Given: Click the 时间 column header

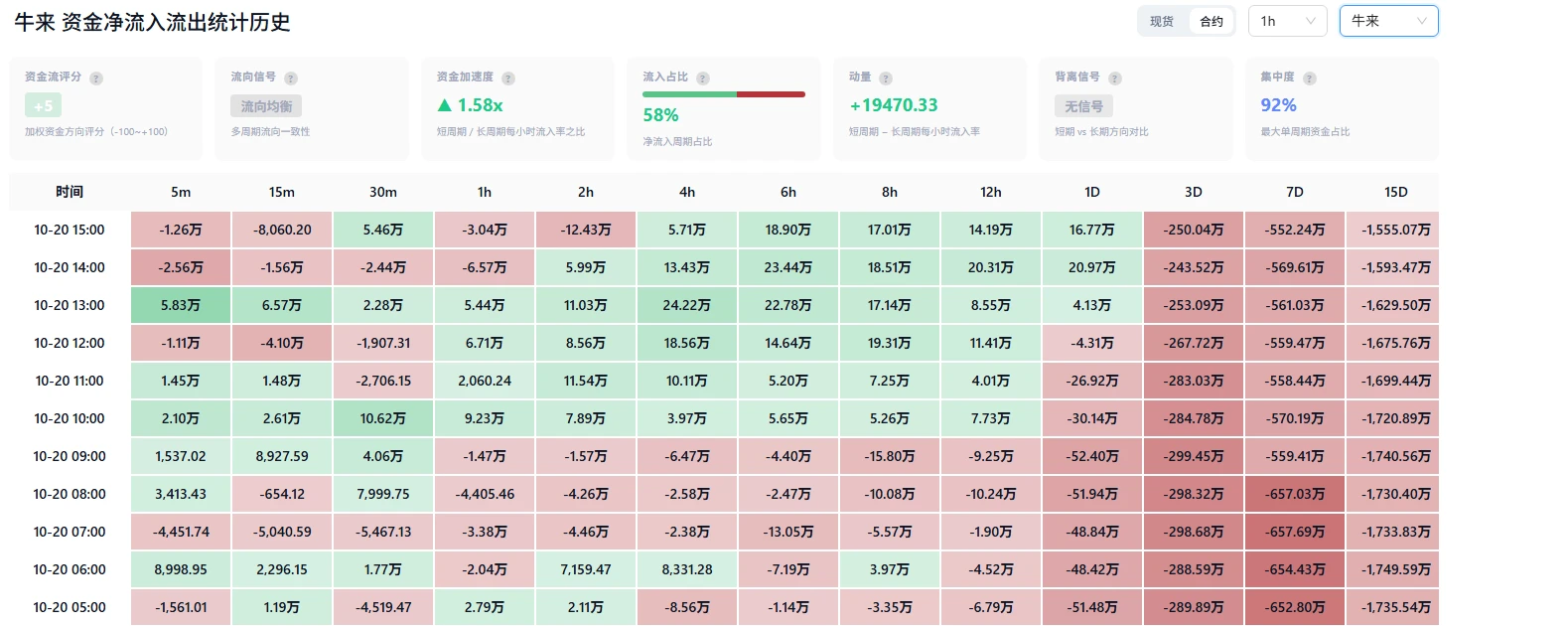Looking at the screenshot, I should [70, 192].
